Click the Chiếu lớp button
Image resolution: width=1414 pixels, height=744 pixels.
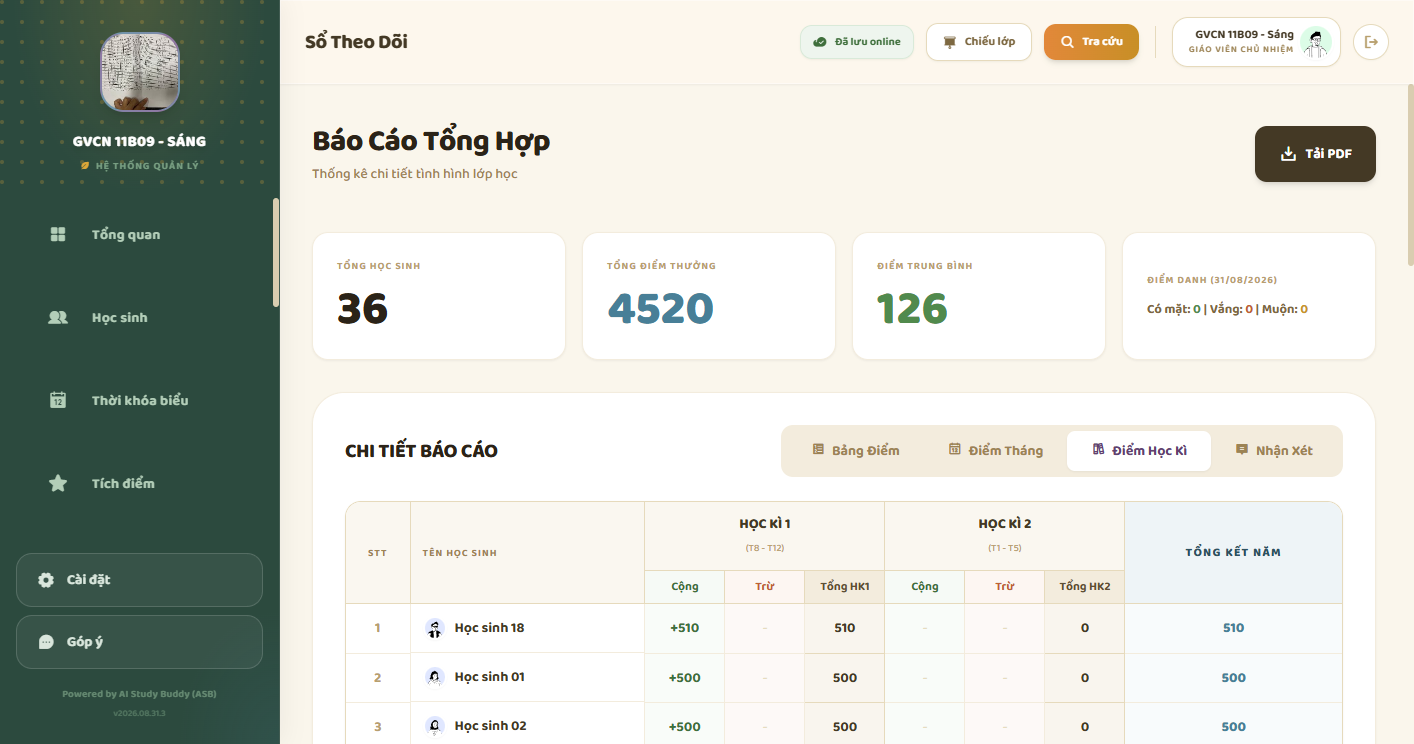(979, 42)
